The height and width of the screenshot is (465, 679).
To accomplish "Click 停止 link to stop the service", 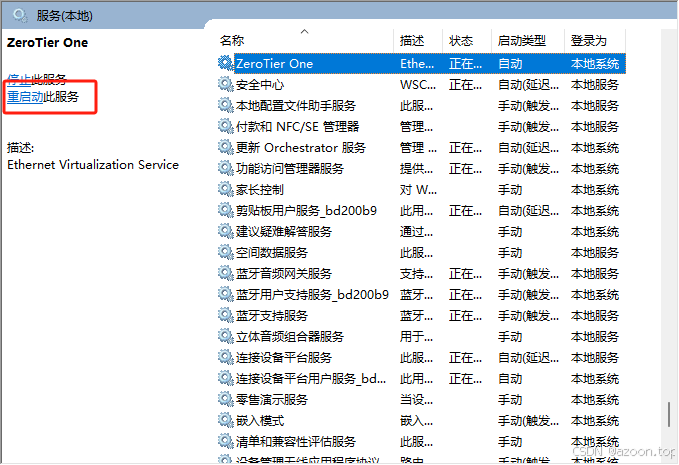I will (19, 79).
